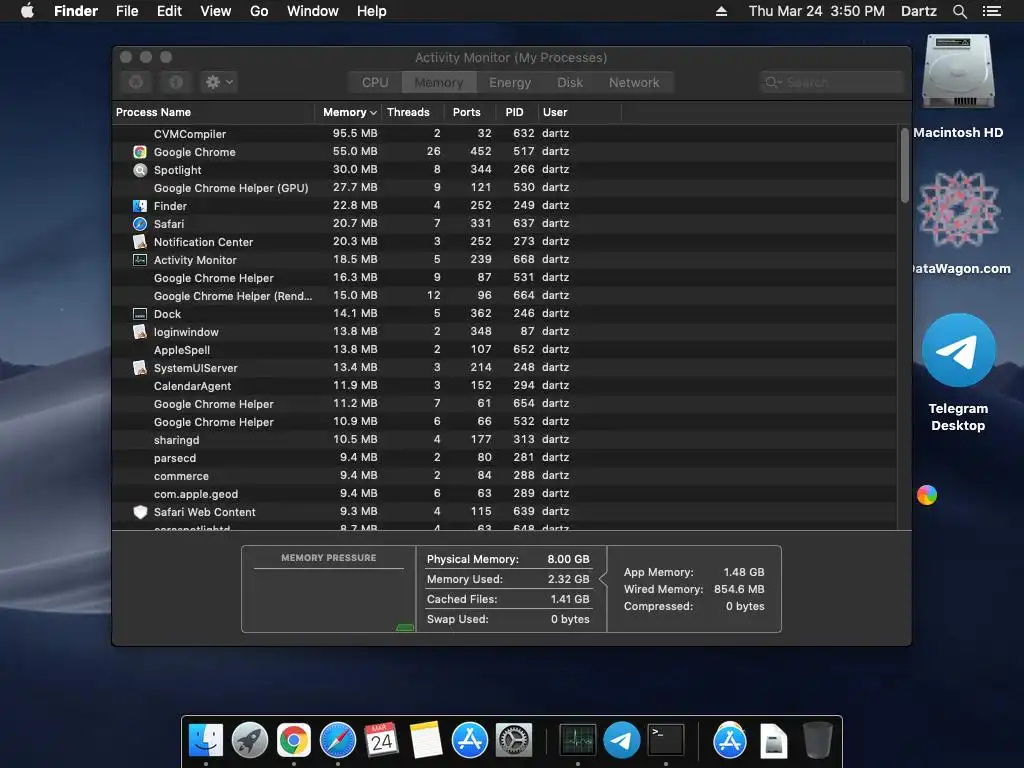Select the Google Chrome process icon
The height and width of the screenshot is (768, 1024).
140,152
